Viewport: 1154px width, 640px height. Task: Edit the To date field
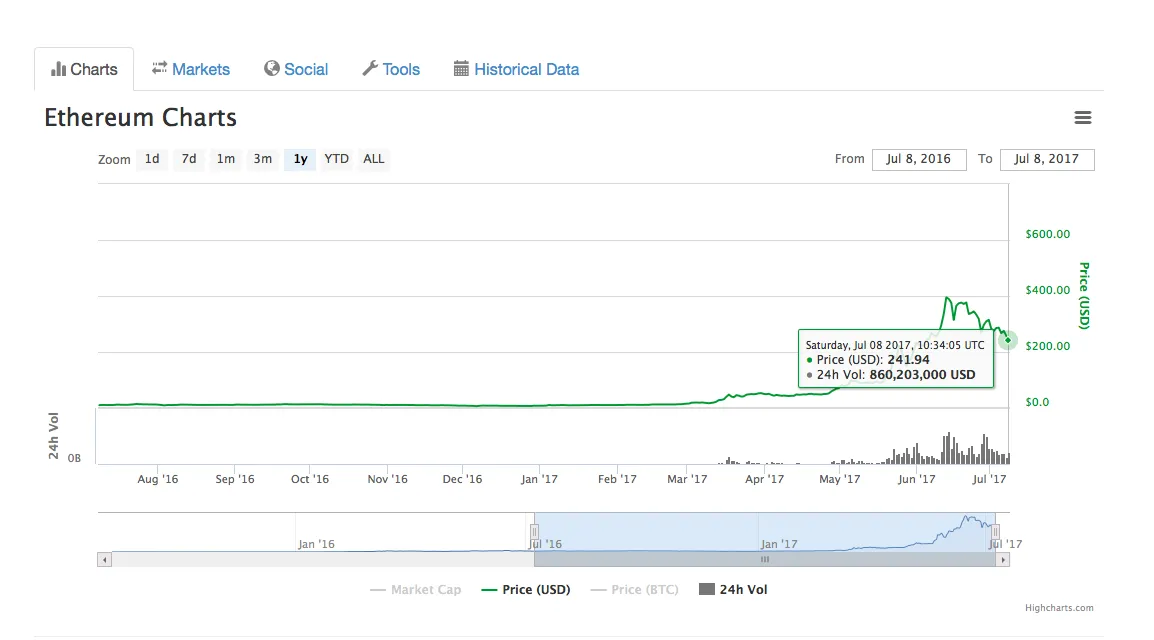click(1047, 159)
